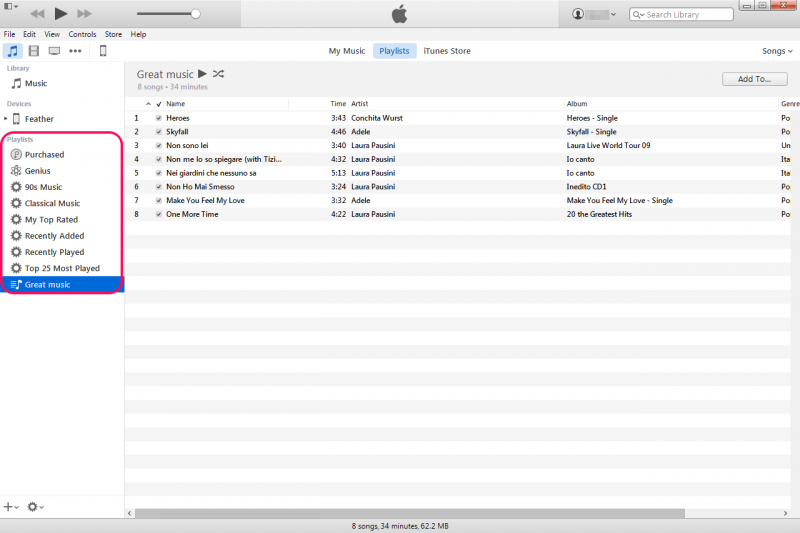The height and width of the screenshot is (533, 800).
Task: Open the Classical Music smart playlist
Action: click(62, 204)
